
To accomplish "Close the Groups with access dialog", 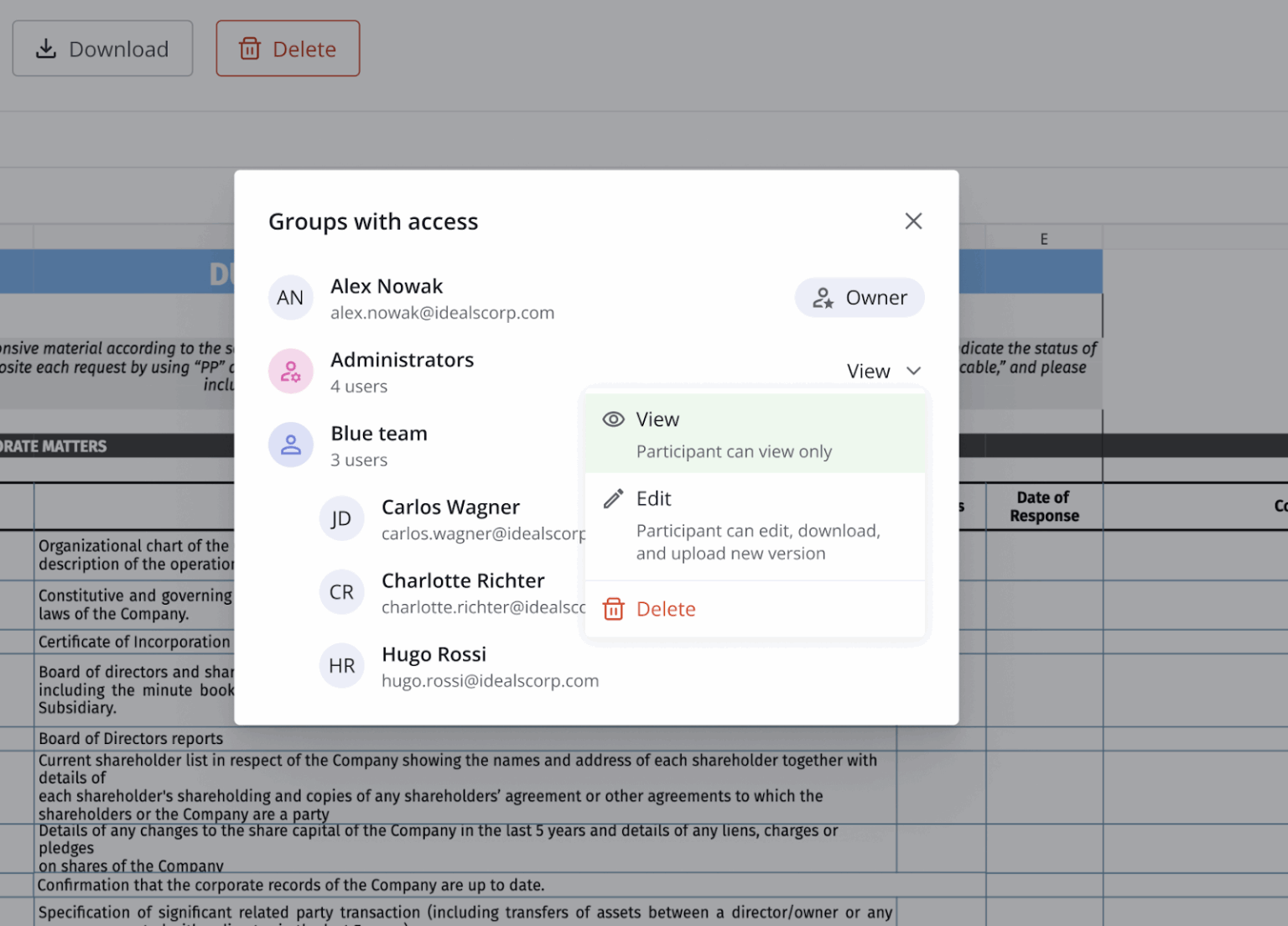I will click(x=913, y=221).
